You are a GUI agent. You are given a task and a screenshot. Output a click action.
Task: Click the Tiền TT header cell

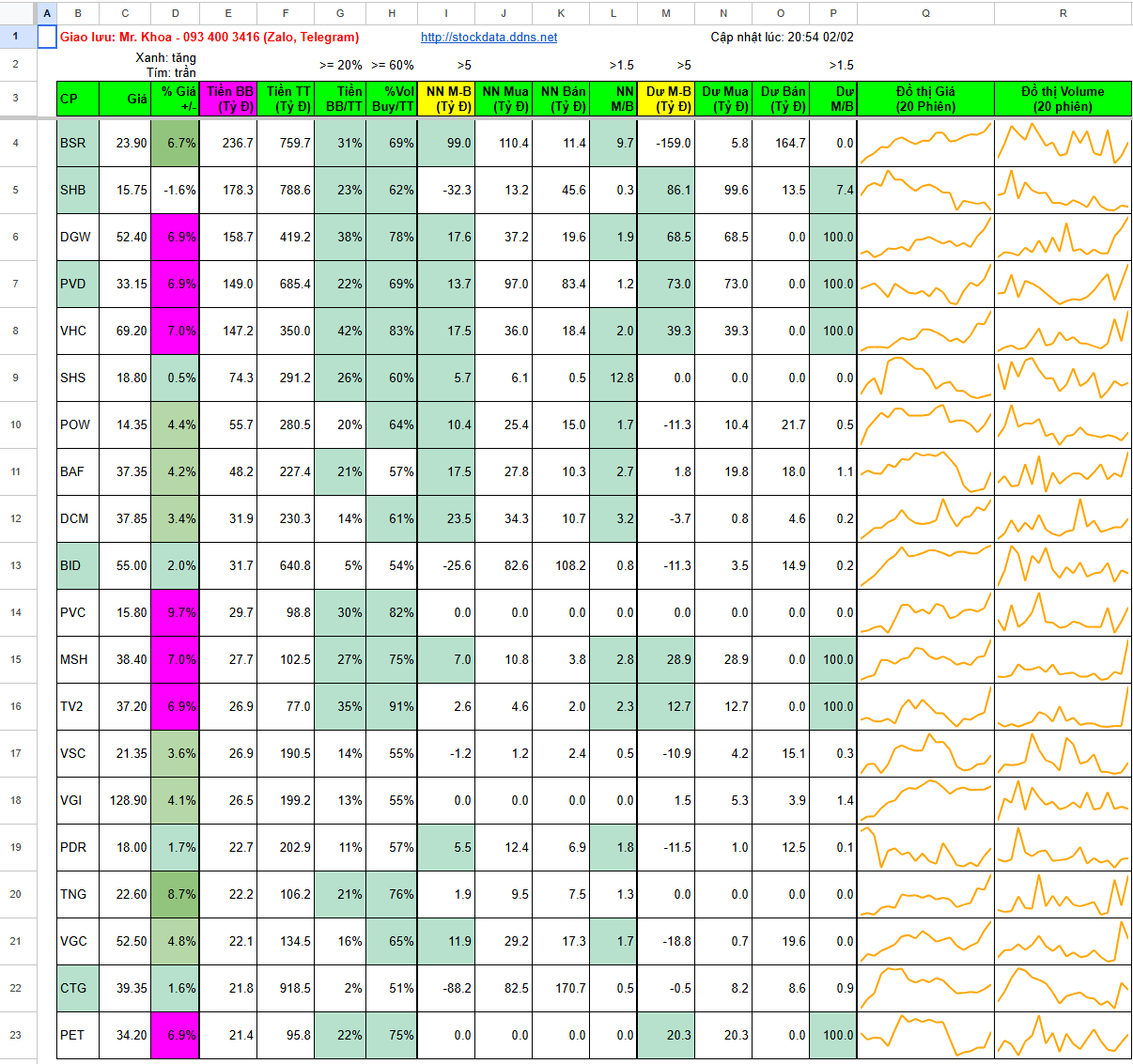click(286, 99)
